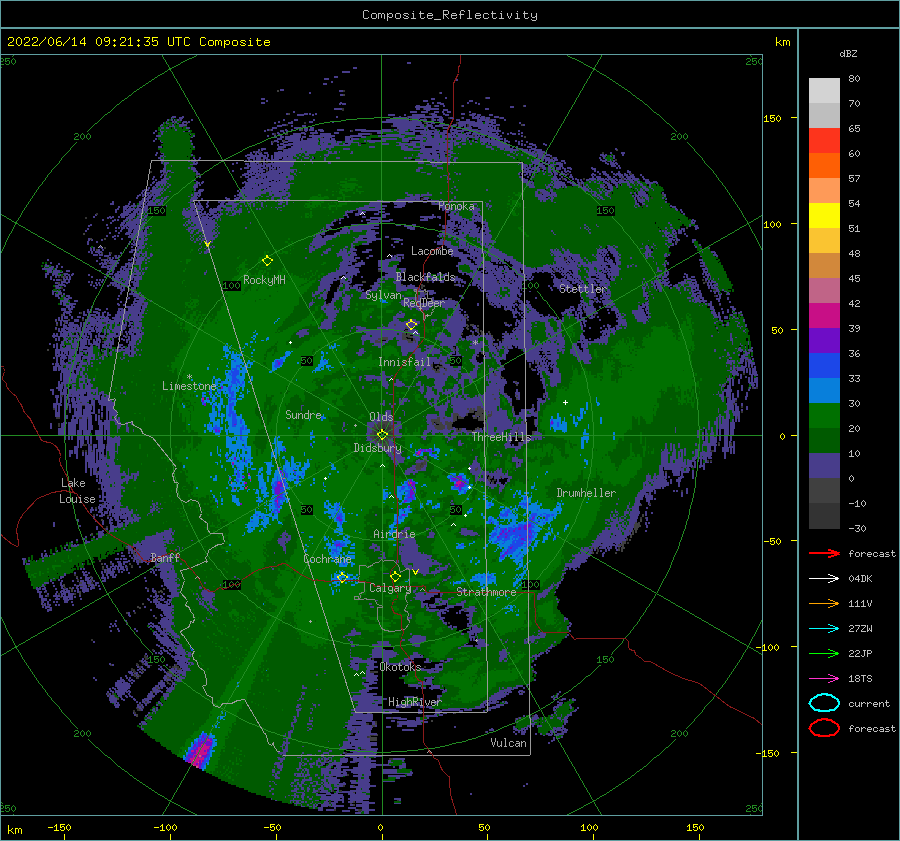Click the Sylvan label on the map
Viewport: 900px width, 841px height.
[x=383, y=295]
